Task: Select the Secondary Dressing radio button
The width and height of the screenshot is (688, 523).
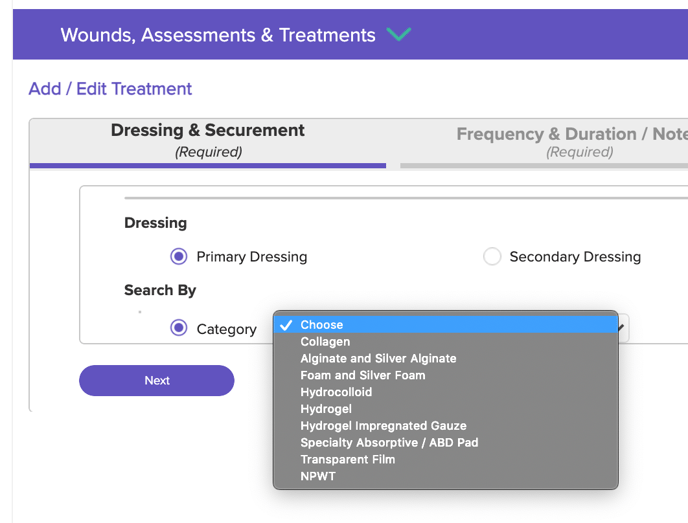Action: click(x=492, y=257)
